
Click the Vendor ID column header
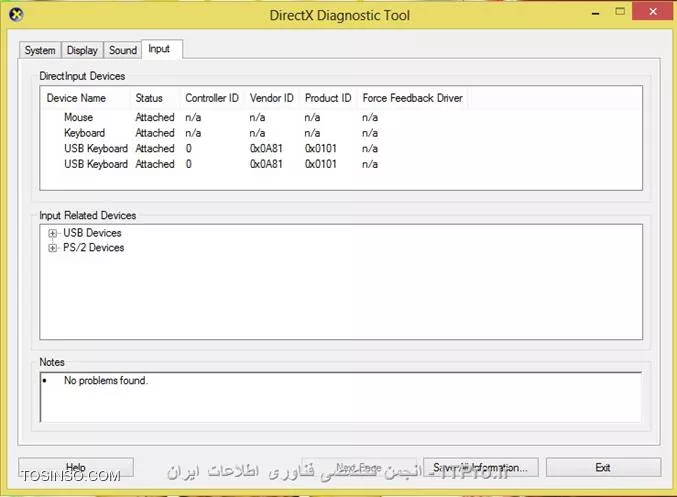(272, 98)
